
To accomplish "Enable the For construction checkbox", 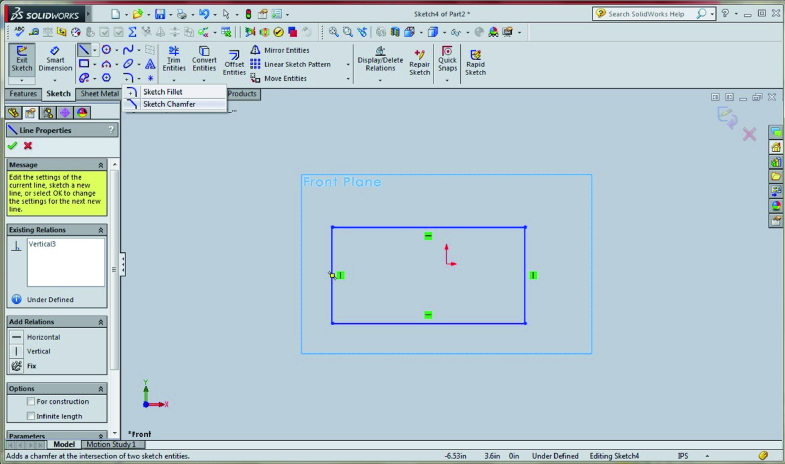I will click(x=31, y=401).
